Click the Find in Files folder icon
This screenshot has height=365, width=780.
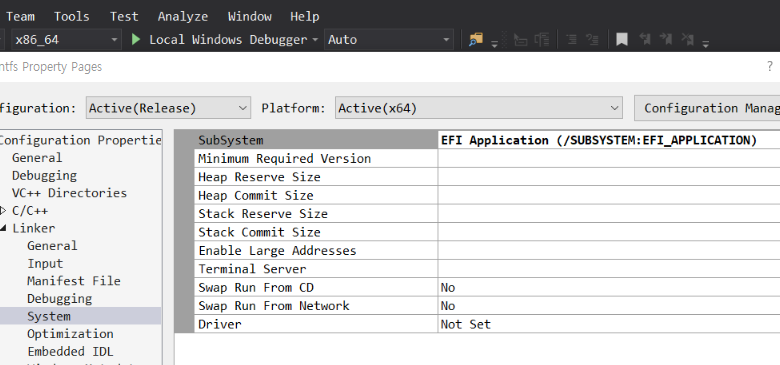(476, 39)
